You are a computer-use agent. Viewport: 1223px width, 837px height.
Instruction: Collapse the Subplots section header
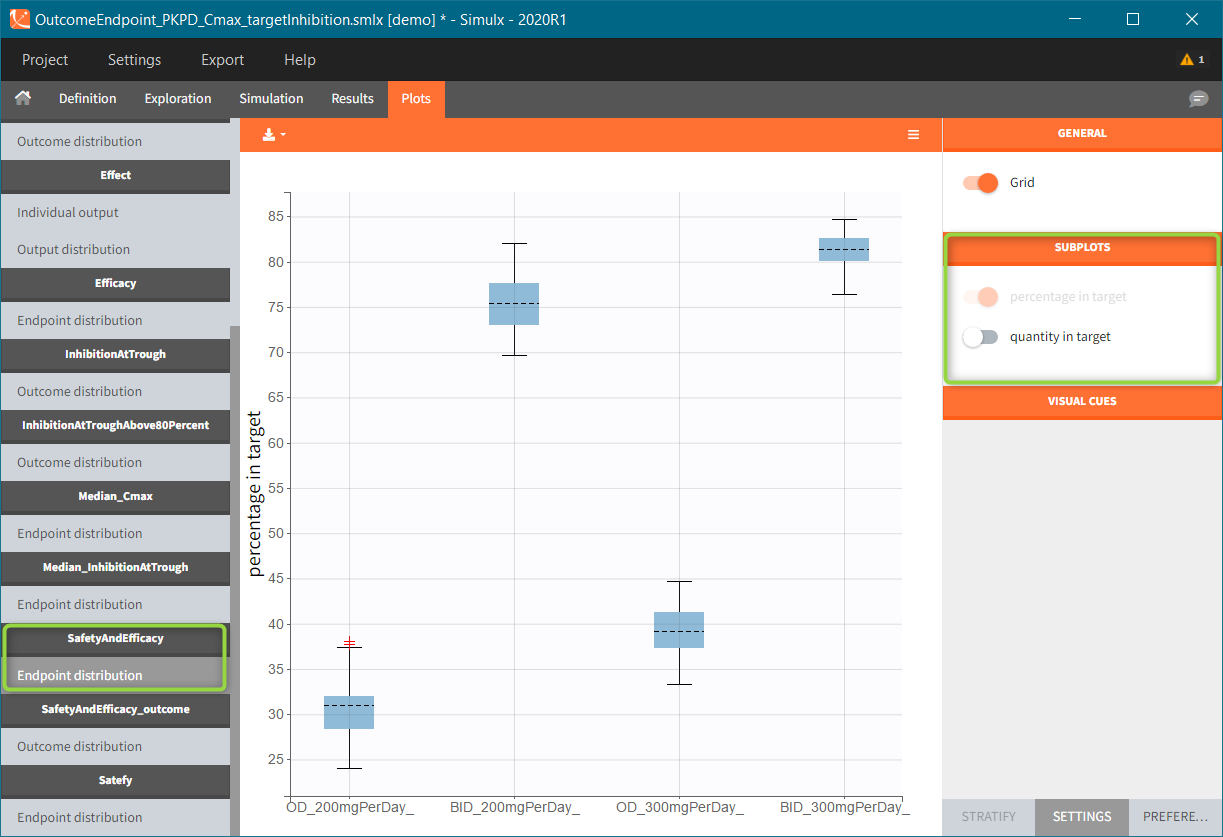point(1082,248)
